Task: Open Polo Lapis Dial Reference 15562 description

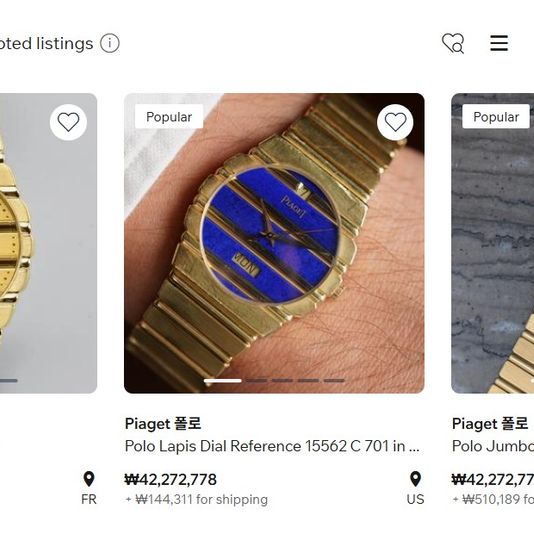Action: [x=272, y=446]
